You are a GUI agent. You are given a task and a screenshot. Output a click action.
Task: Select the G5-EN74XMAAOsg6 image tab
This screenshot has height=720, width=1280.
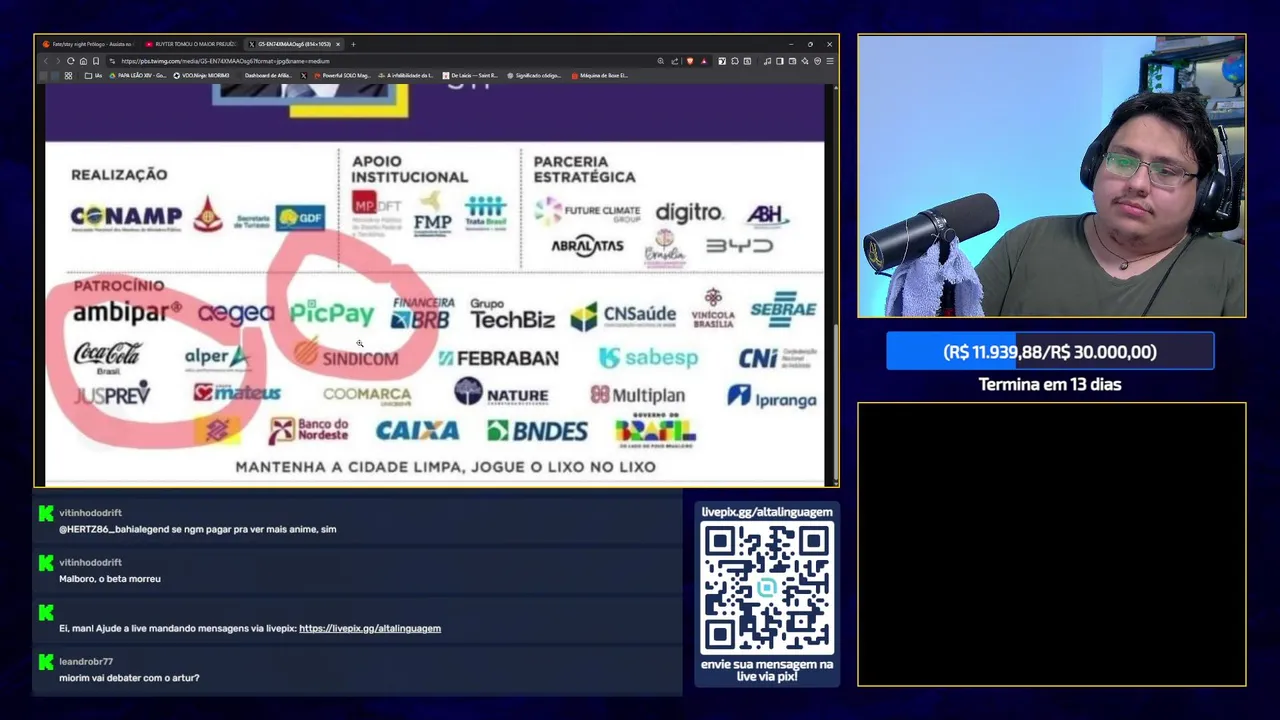click(x=295, y=44)
